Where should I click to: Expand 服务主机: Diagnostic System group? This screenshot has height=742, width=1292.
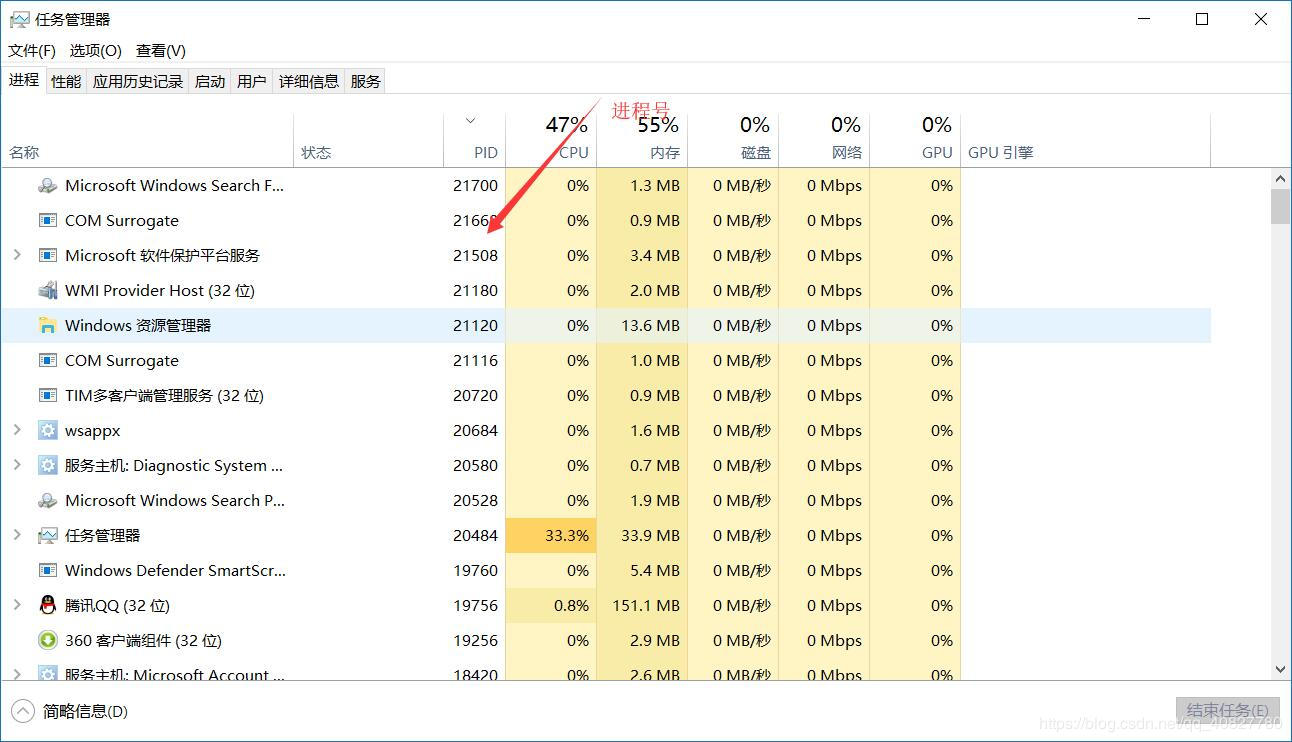[x=17, y=465]
